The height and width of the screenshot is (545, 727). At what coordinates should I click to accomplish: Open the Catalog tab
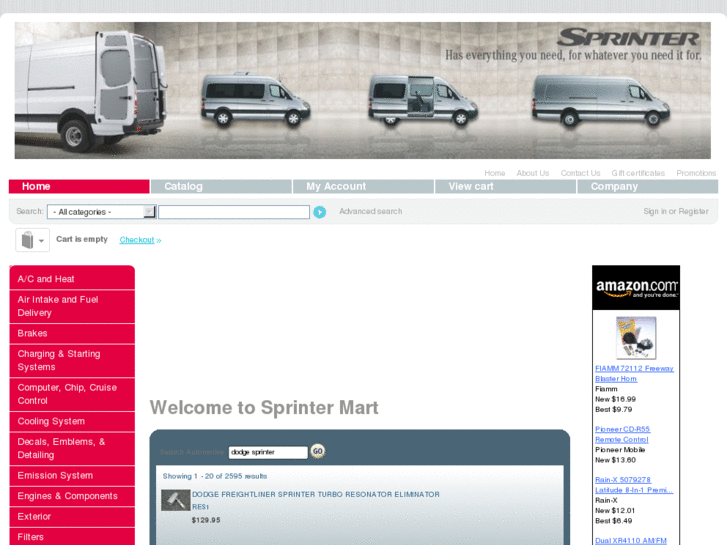(x=221, y=186)
